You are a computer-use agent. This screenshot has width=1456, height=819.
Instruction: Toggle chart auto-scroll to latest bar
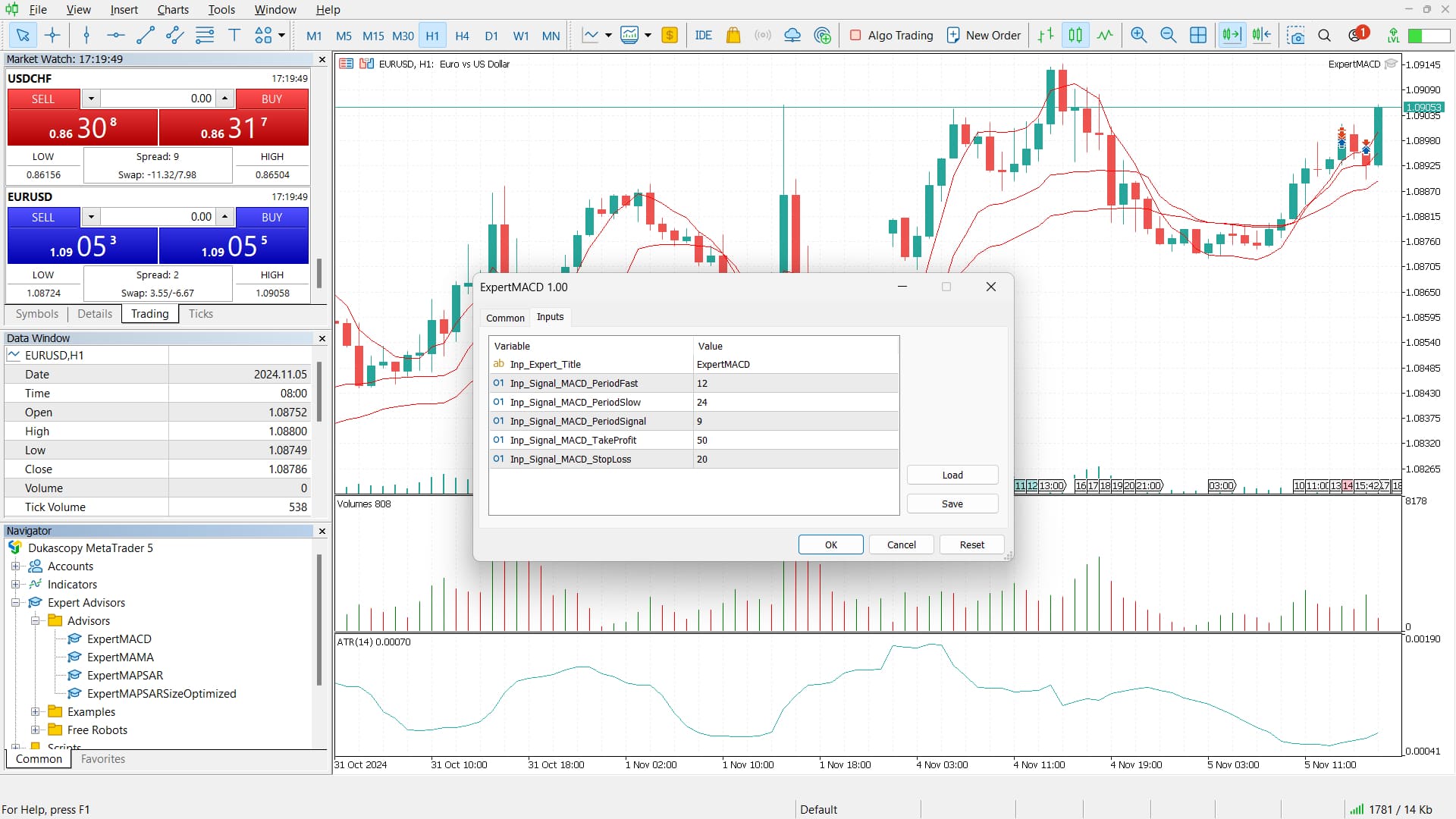(1232, 35)
